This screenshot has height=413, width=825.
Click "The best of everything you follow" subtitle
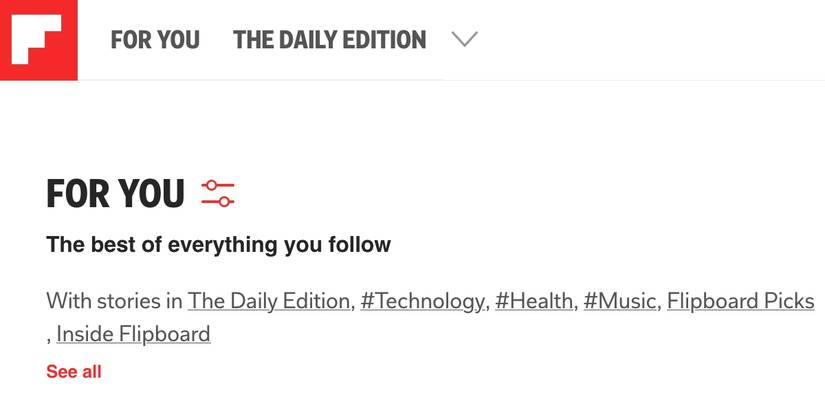point(218,245)
